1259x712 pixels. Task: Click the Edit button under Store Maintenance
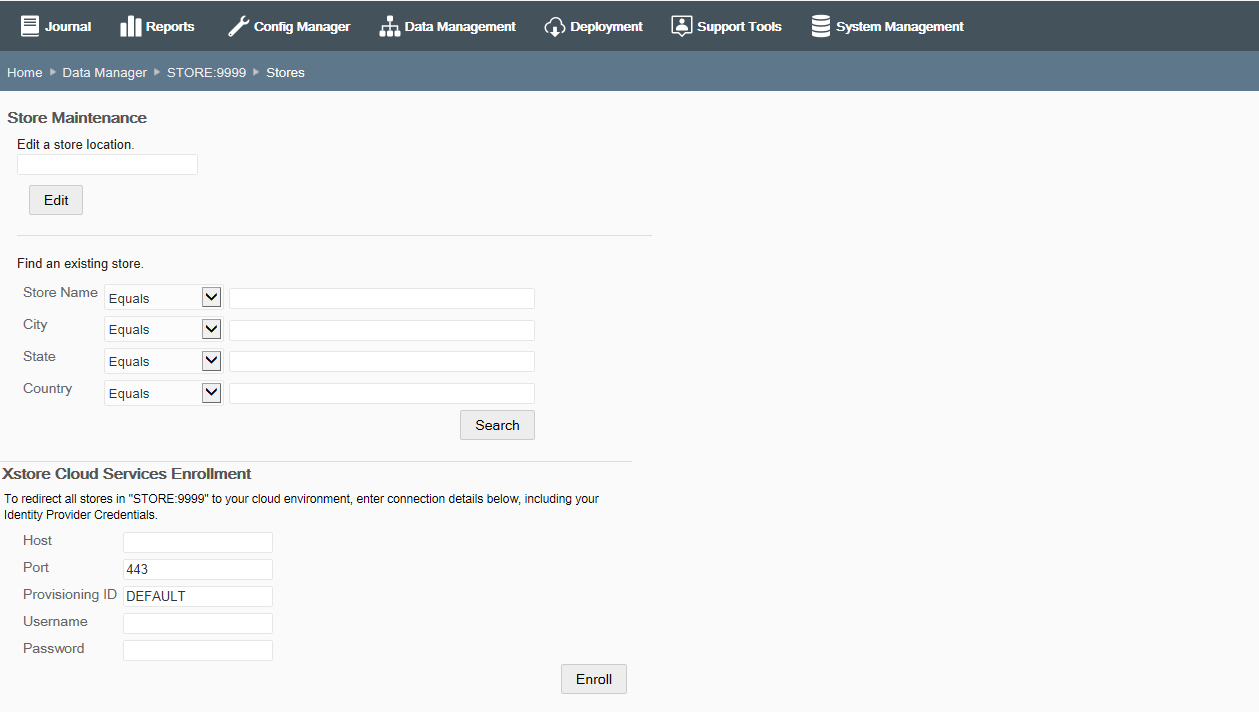tap(55, 199)
